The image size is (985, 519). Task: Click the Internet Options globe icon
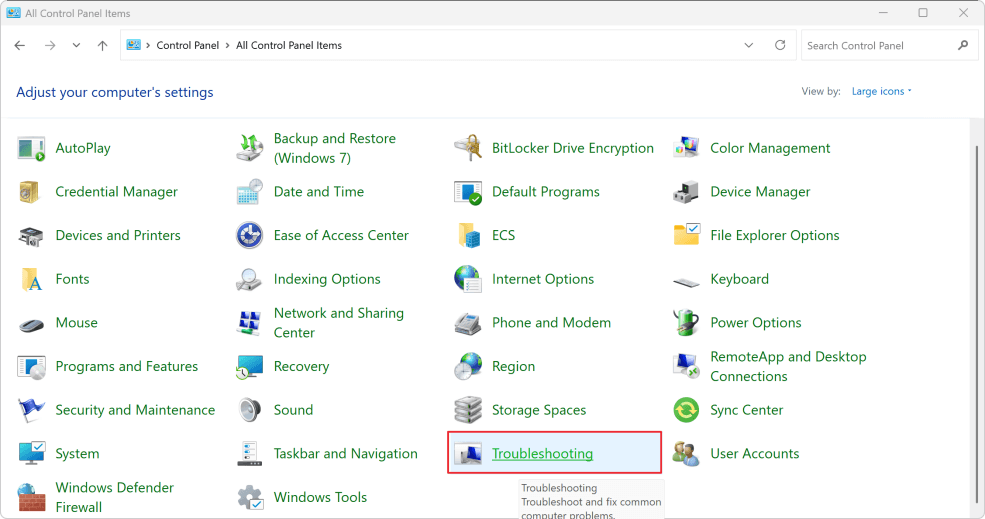click(x=468, y=279)
